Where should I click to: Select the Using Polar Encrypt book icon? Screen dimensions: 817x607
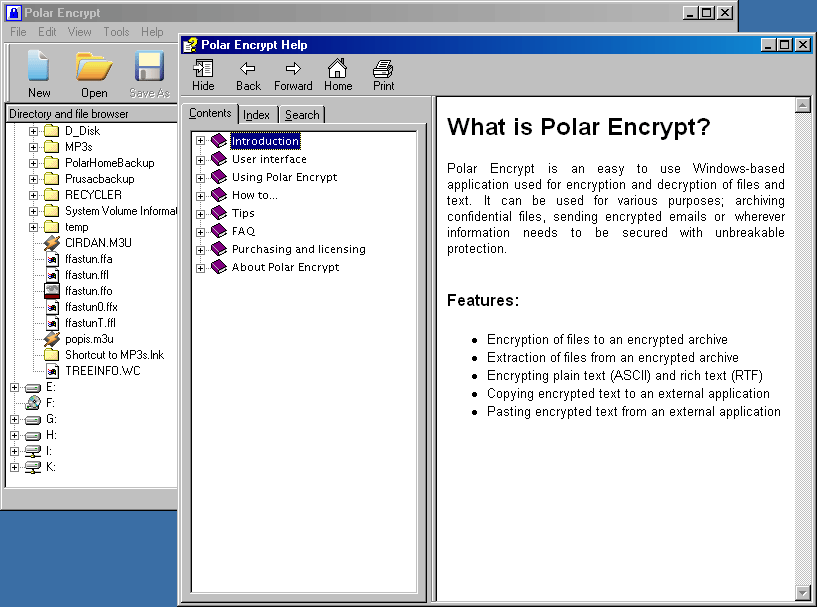tap(219, 177)
